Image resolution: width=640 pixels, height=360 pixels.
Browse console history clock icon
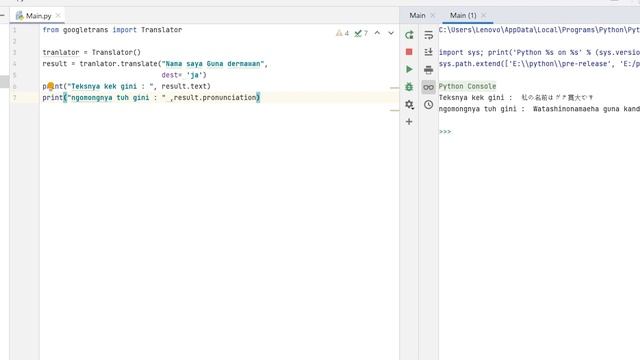coord(428,104)
